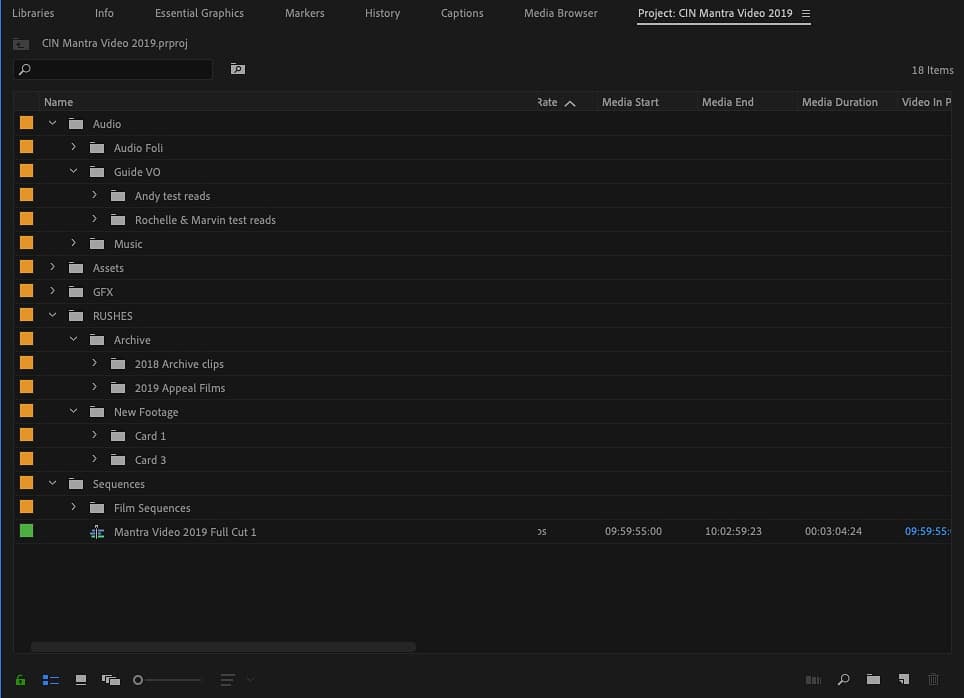Switch to the Media Browser tab
Viewport: 964px width, 698px height.
point(560,13)
